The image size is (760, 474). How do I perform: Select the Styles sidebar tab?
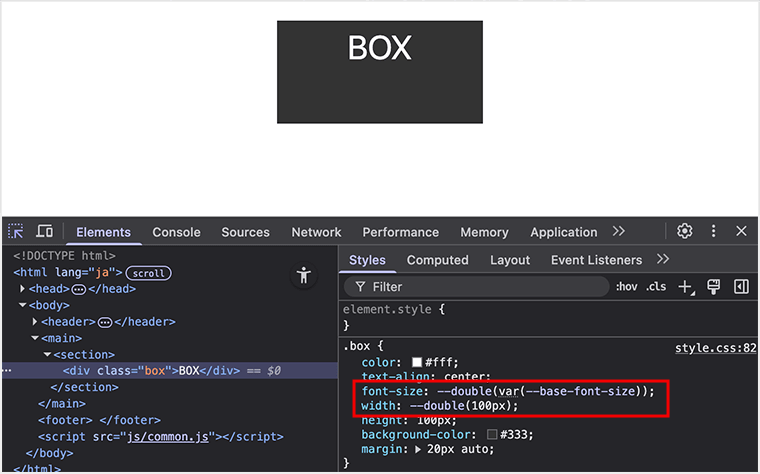coord(367,260)
